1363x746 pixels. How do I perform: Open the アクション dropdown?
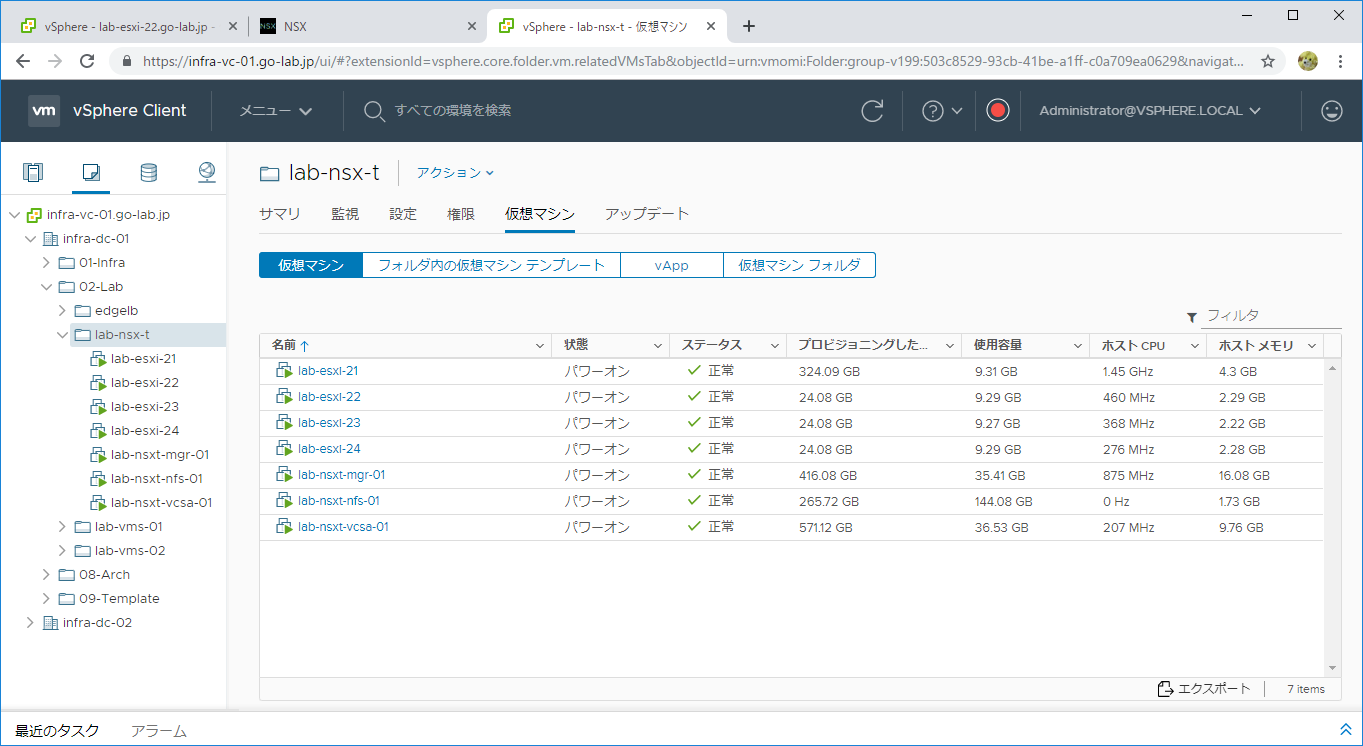(455, 173)
